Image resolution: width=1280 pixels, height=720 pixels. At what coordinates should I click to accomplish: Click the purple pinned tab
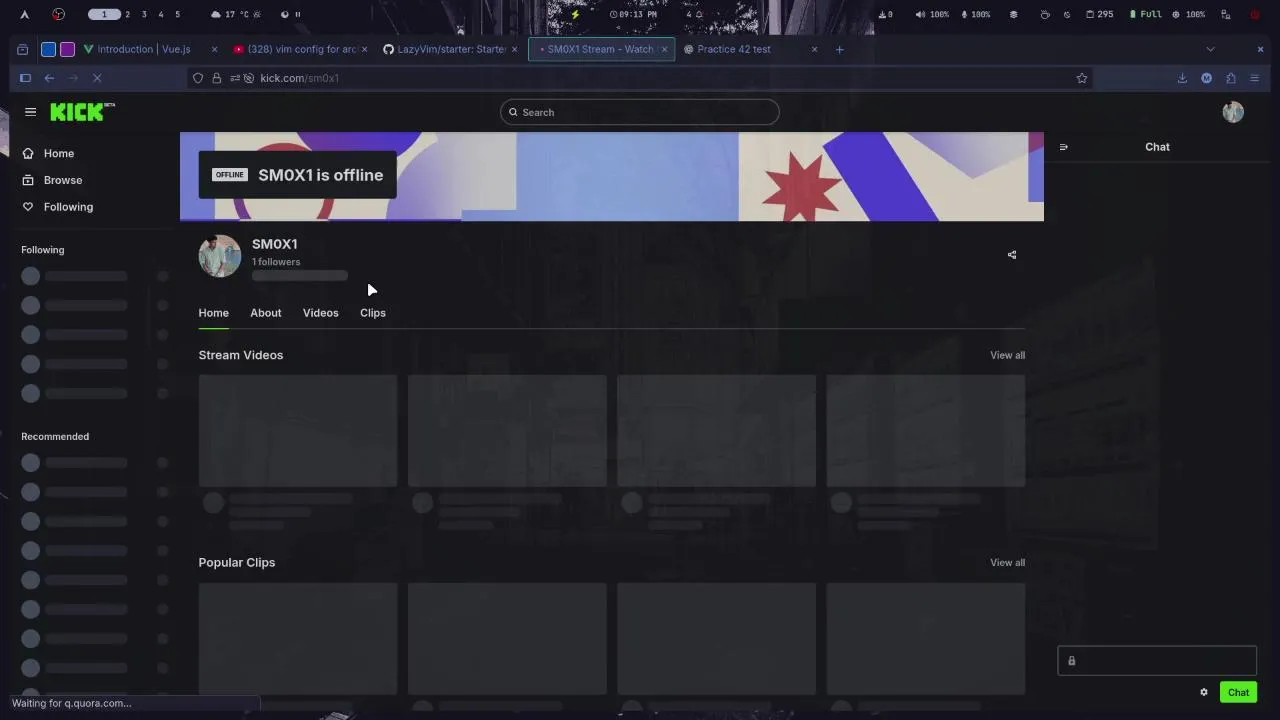click(67, 49)
